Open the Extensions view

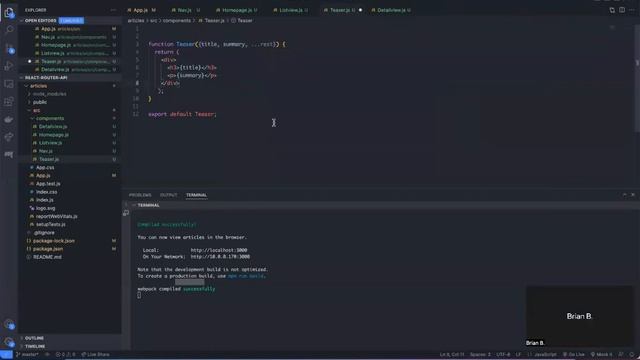9,102
